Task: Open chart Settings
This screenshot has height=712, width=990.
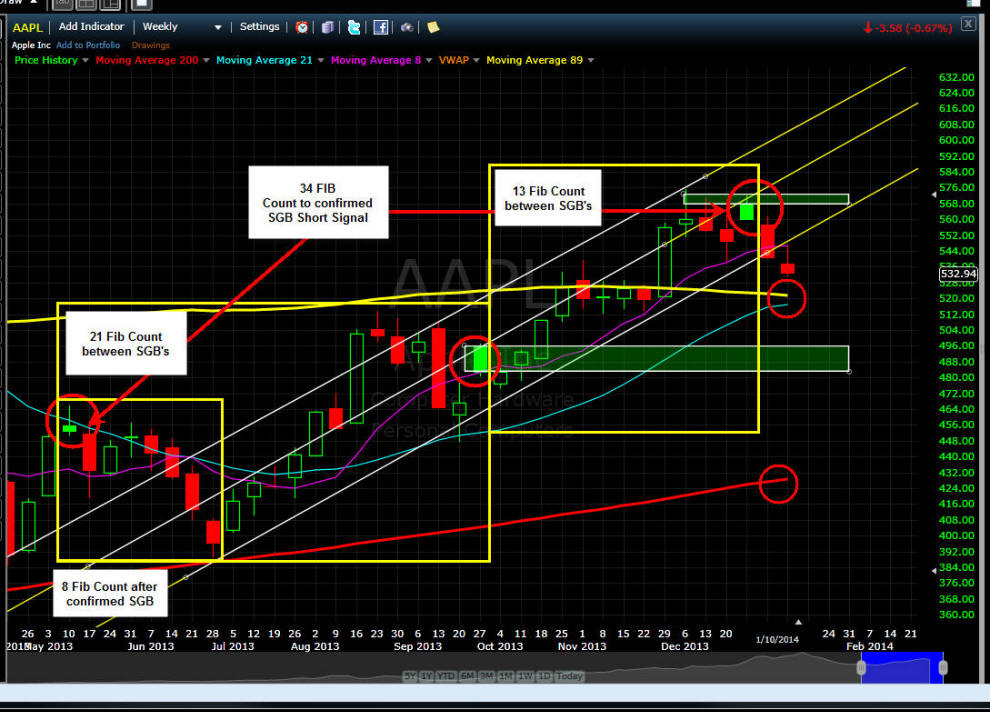Action: click(259, 27)
